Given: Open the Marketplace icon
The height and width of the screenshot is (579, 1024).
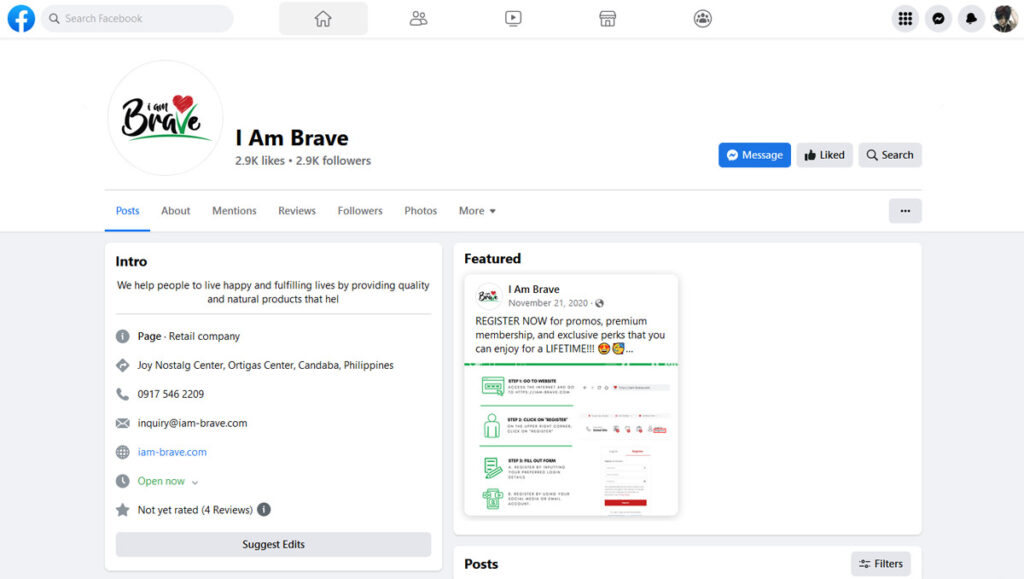Looking at the screenshot, I should point(607,18).
